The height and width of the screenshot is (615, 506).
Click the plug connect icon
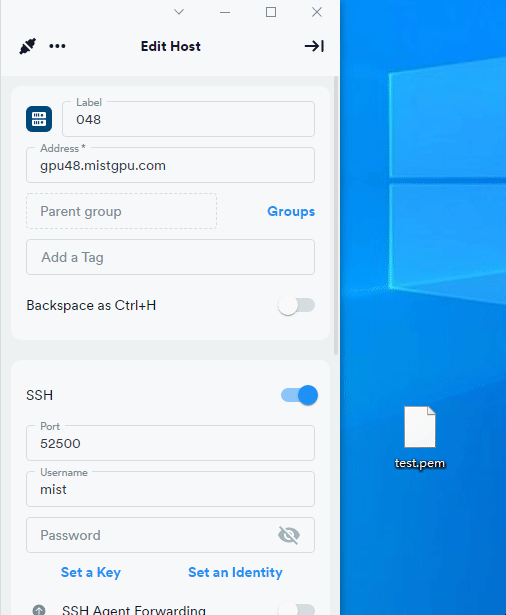[x=28, y=46]
